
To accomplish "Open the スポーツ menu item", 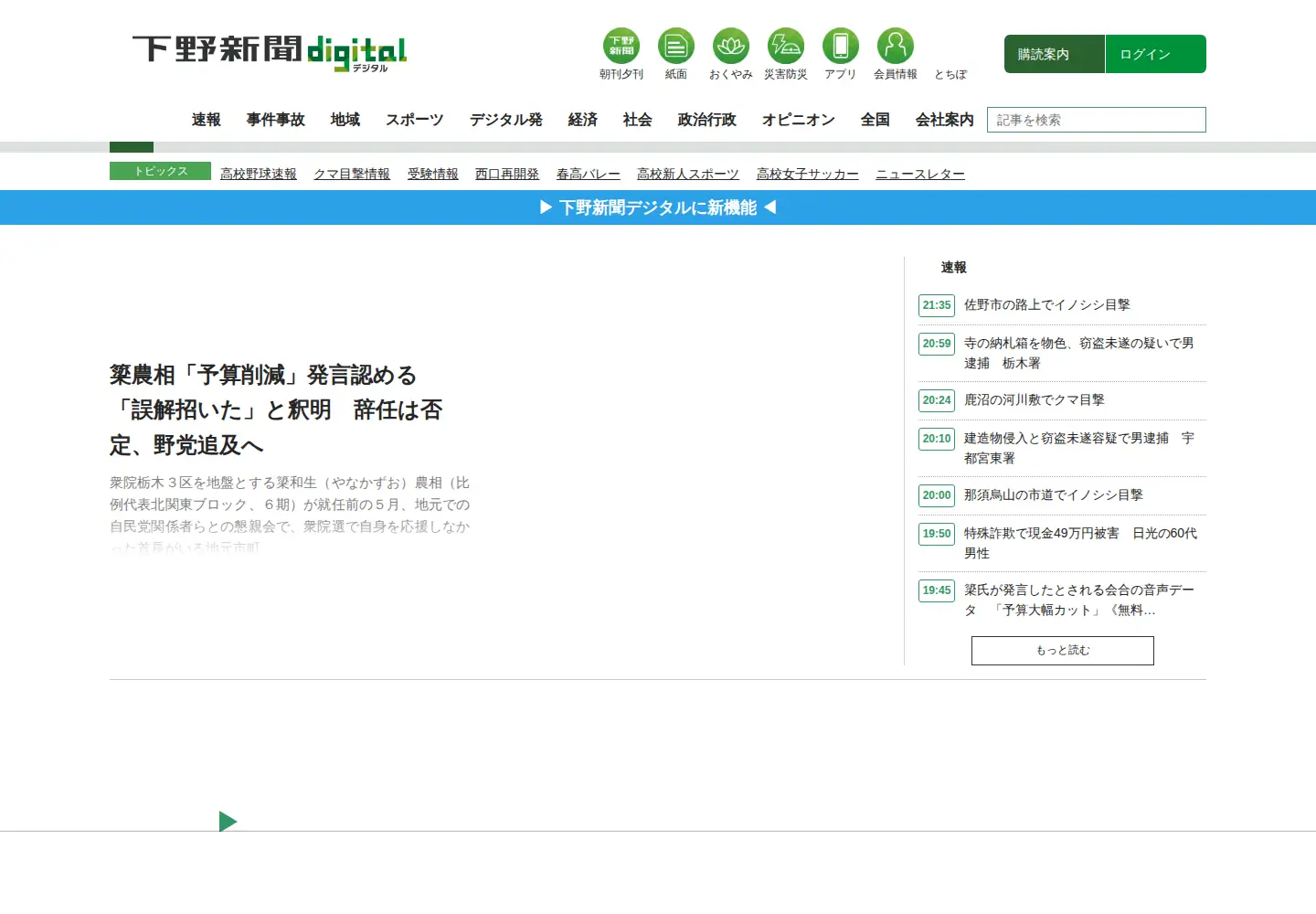I will [x=415, y=120].
